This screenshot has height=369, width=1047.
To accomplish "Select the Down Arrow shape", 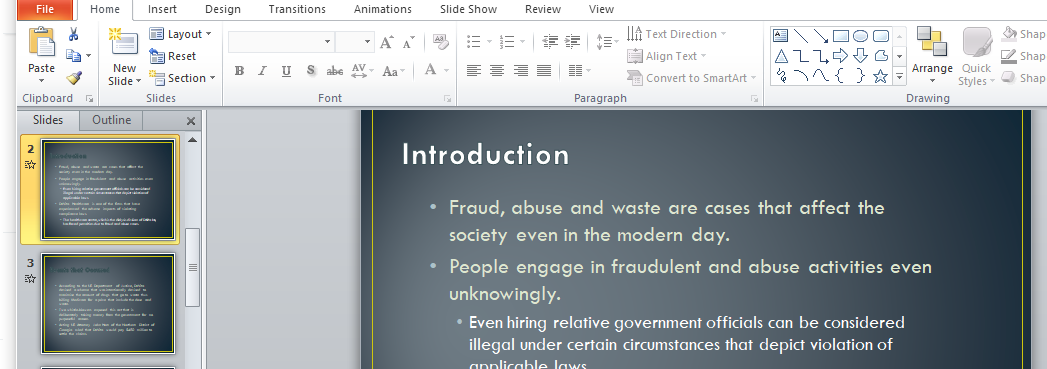I will tap(861, 55).
